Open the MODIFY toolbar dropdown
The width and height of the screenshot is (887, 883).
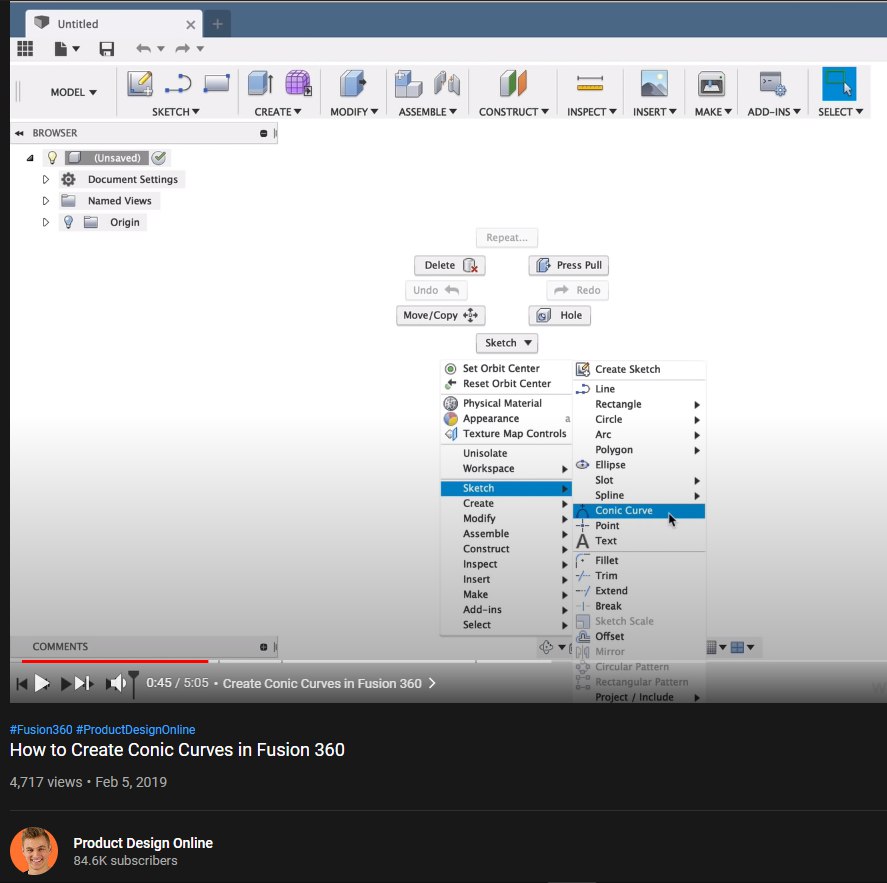354,112
